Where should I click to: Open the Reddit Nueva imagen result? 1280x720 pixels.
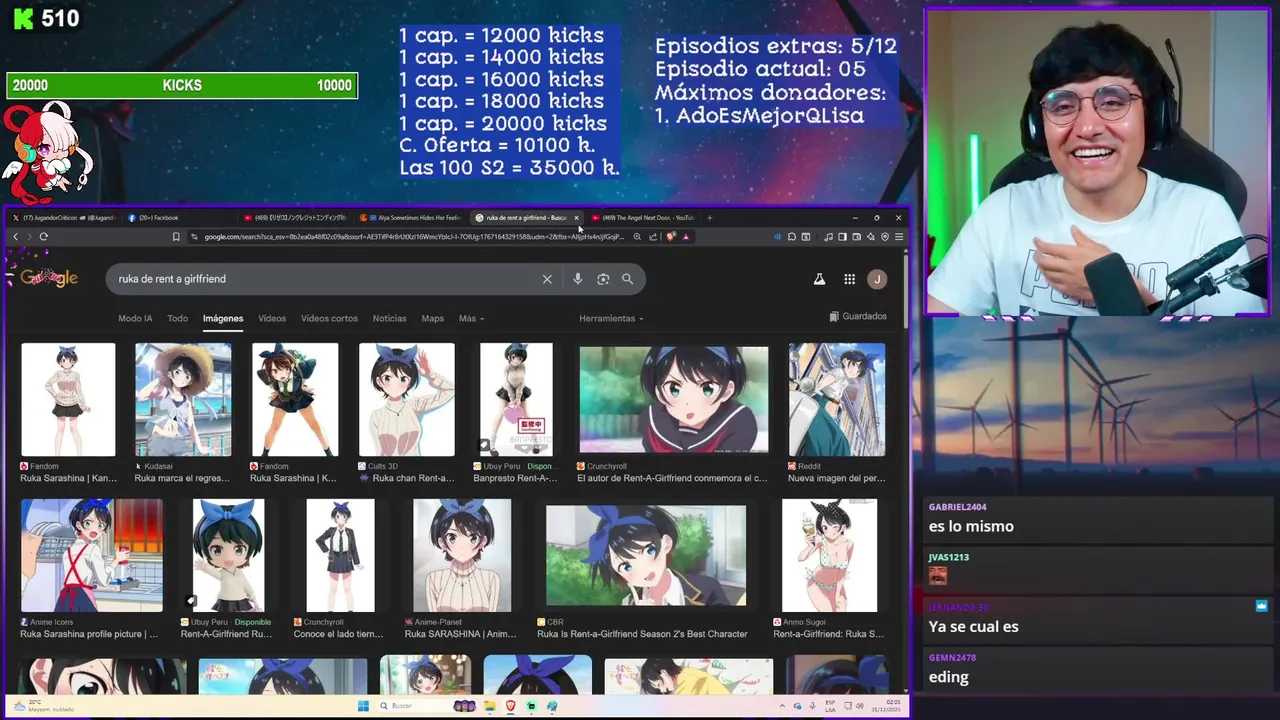click(837, 400)
